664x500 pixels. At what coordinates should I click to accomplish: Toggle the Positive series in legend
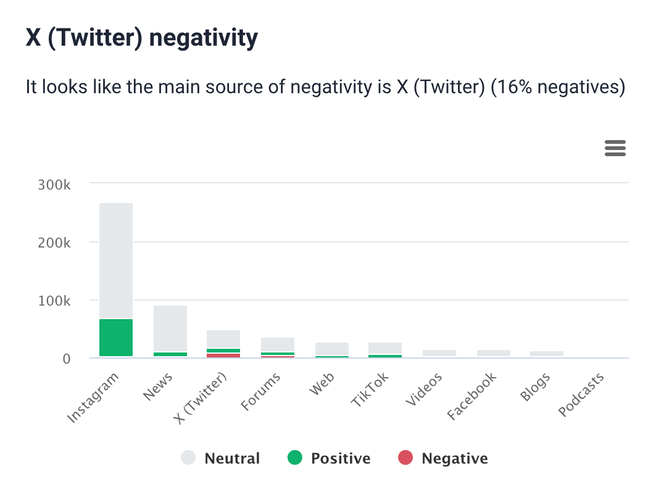click(328, 459)
